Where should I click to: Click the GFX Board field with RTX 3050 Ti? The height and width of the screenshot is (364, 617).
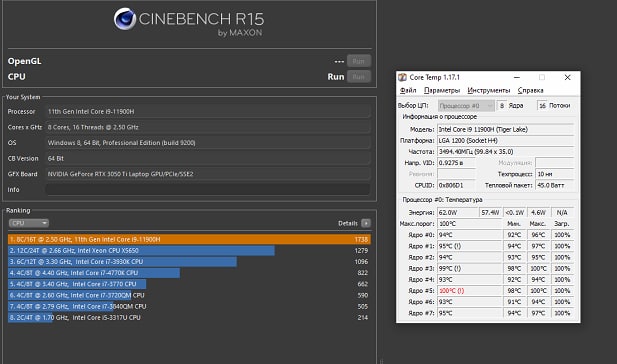click(208, 174)
